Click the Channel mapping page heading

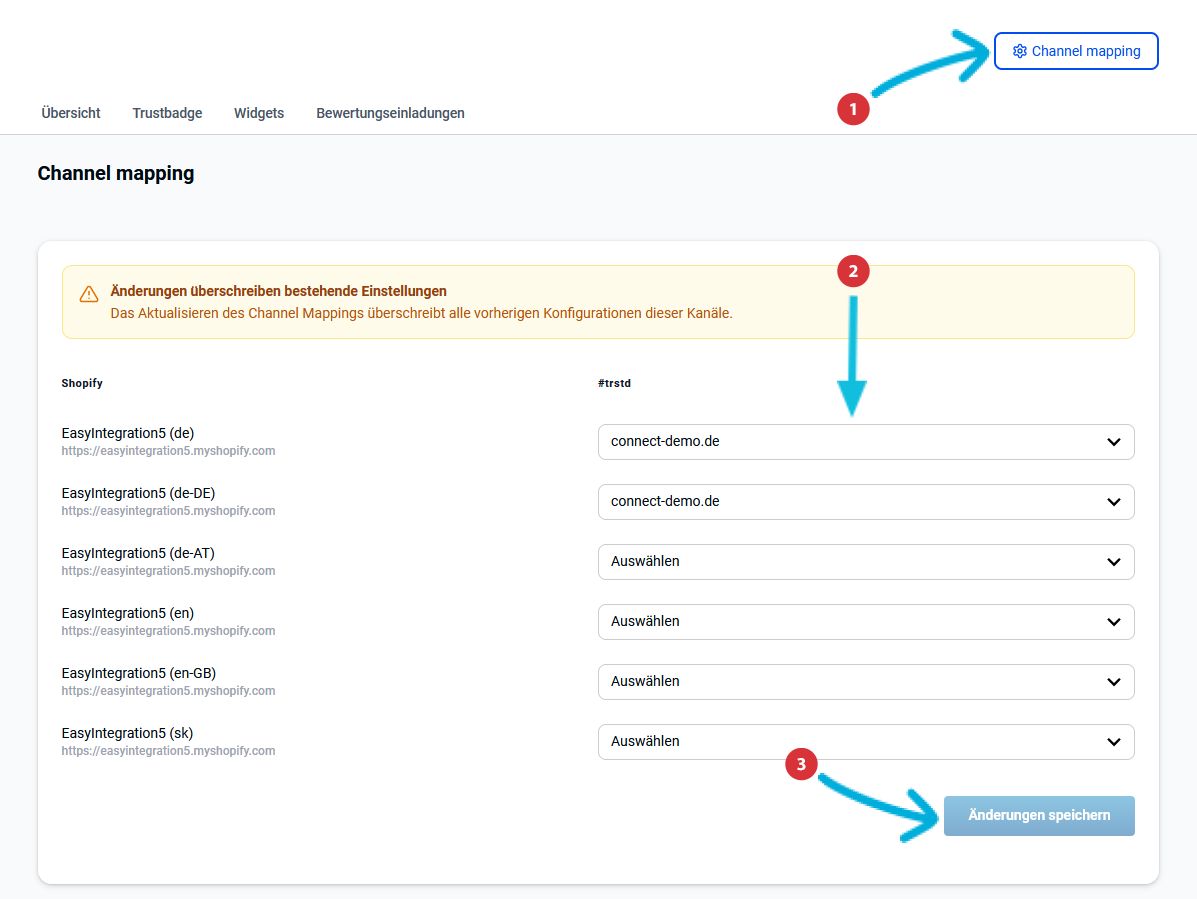(116, 173)
